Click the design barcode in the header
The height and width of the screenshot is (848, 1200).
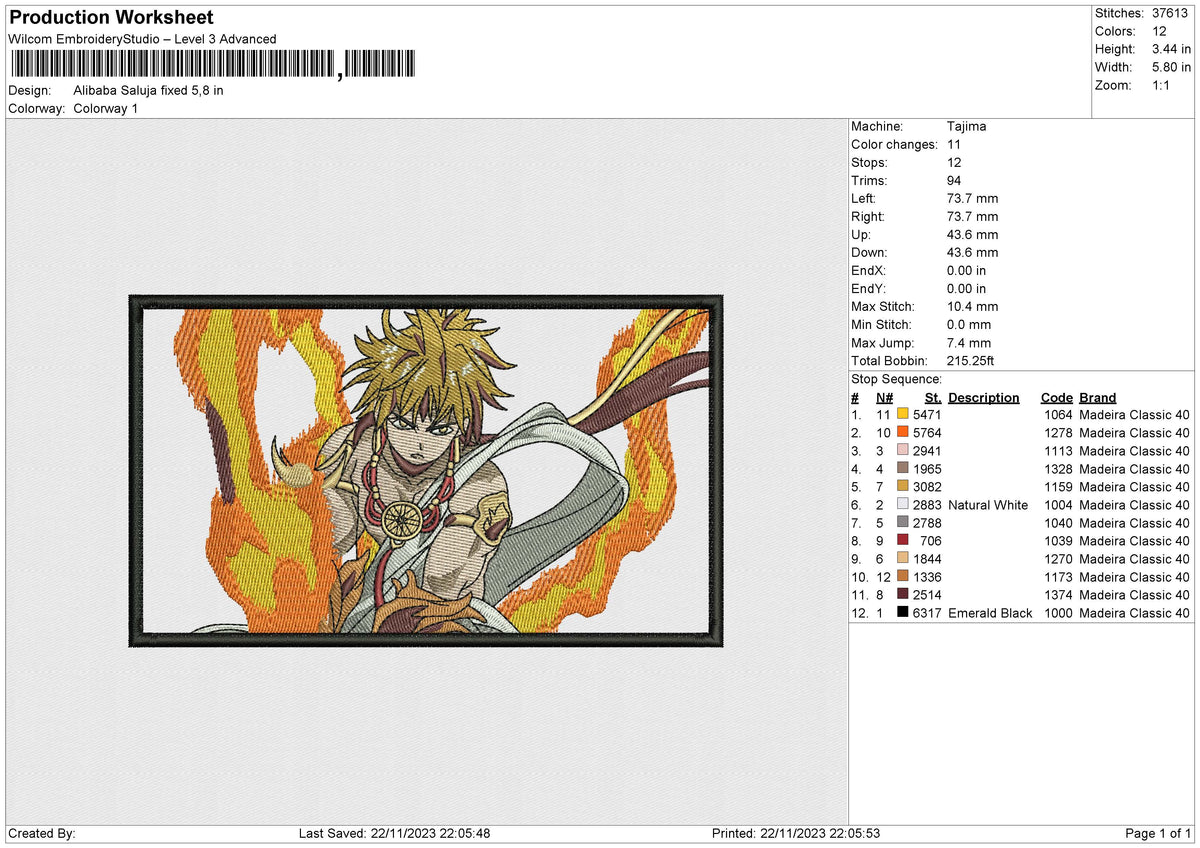[211, 65]
